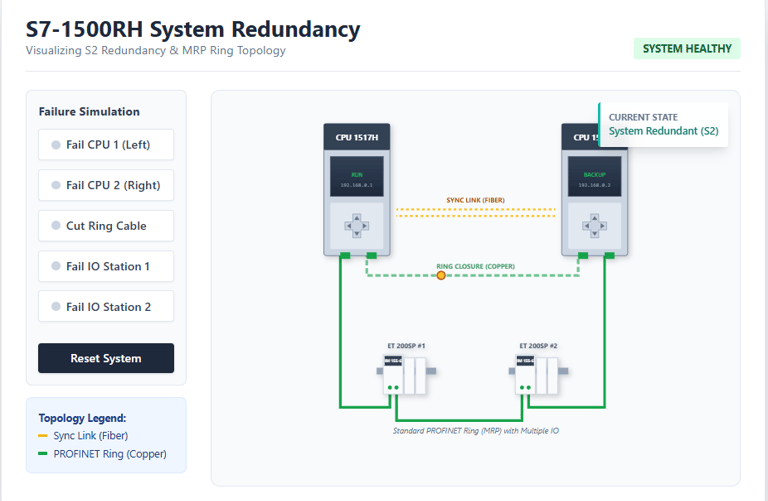This screenshot has height=501, width=768.
Task: Click the RING CLOSURE (COPPER) label
Action: pyautogui.click(x=475, y=266)
